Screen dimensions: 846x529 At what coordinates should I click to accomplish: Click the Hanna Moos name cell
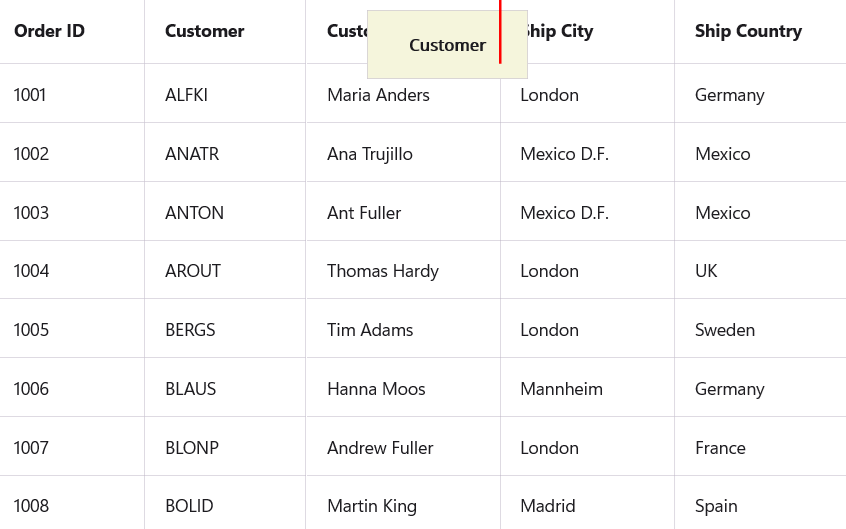[376, 389]
